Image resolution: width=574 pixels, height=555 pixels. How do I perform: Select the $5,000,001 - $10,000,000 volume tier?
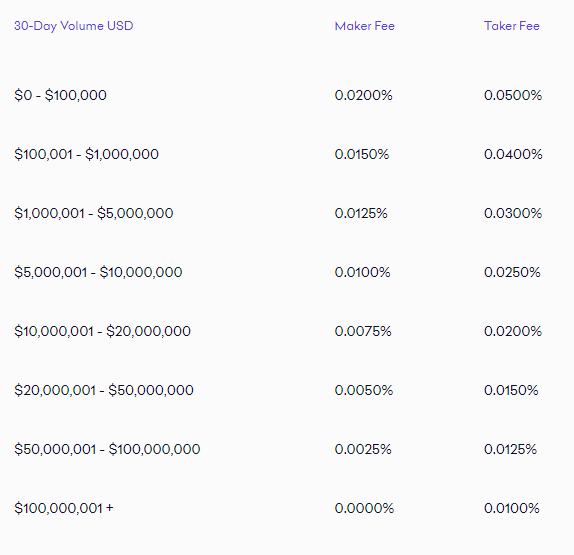(98, 272)
